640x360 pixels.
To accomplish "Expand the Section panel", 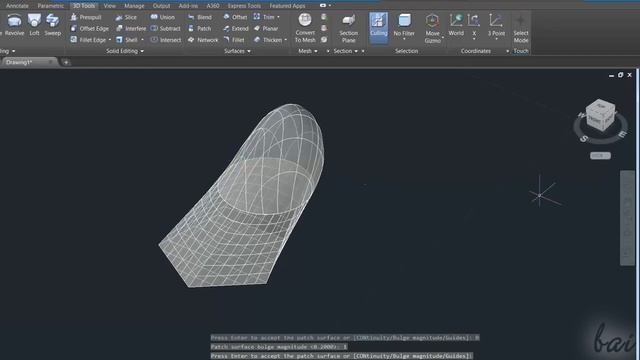I will click(346, 51).
